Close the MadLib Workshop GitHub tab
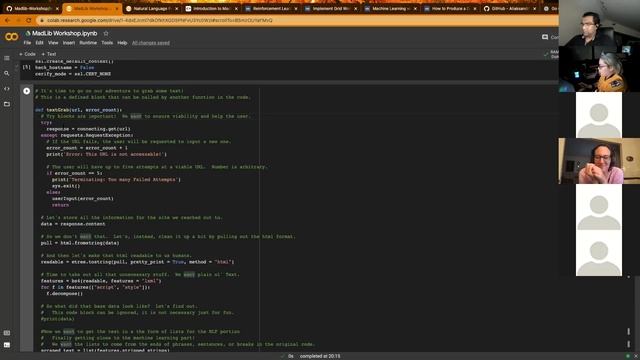640x360 pixels. pos(57,9)
